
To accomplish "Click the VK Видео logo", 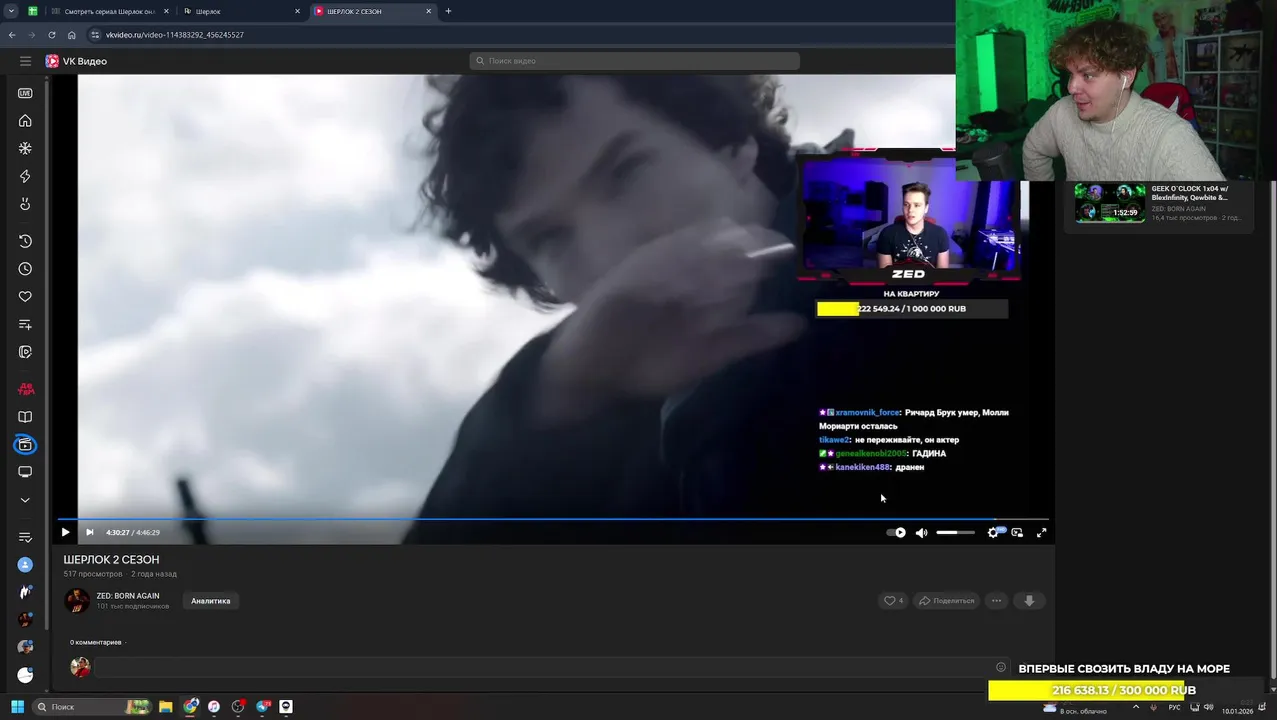I will [76, 61].
